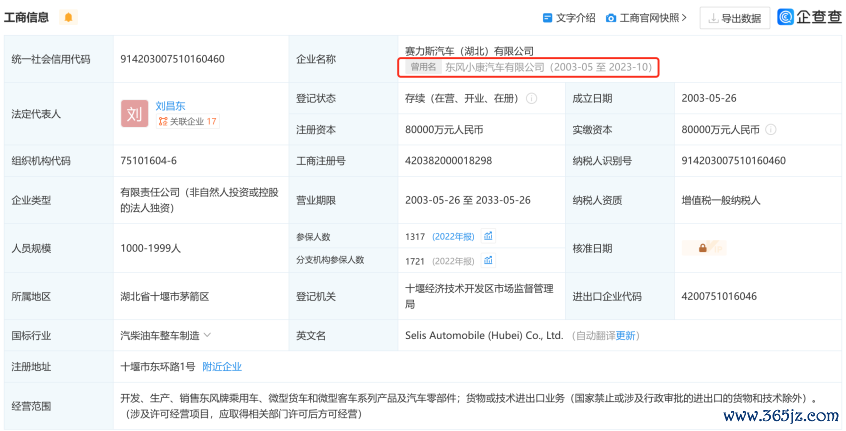Click the 工商信息 section heading

[x=26, y=18]
